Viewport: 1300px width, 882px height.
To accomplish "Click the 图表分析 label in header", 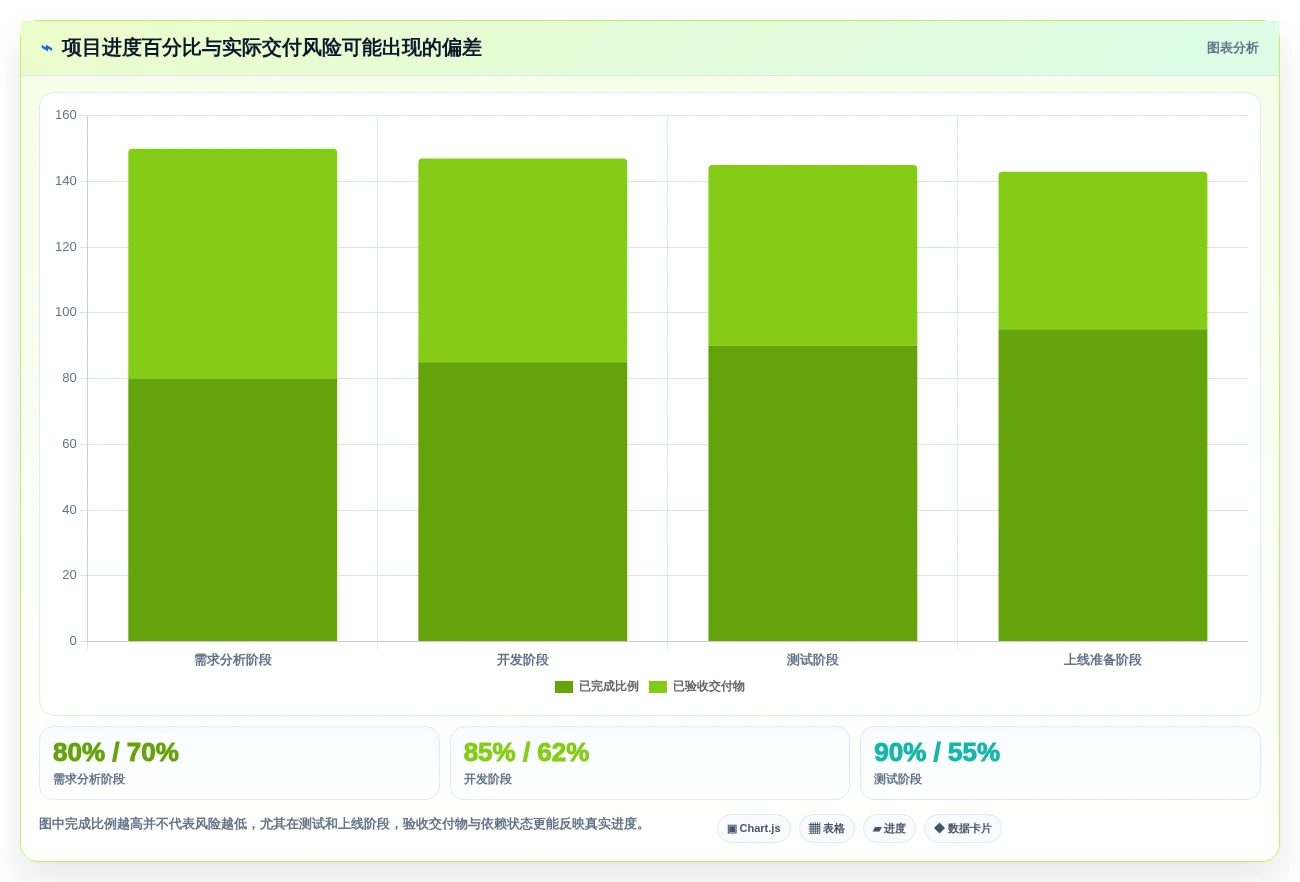I will 1232,48.
